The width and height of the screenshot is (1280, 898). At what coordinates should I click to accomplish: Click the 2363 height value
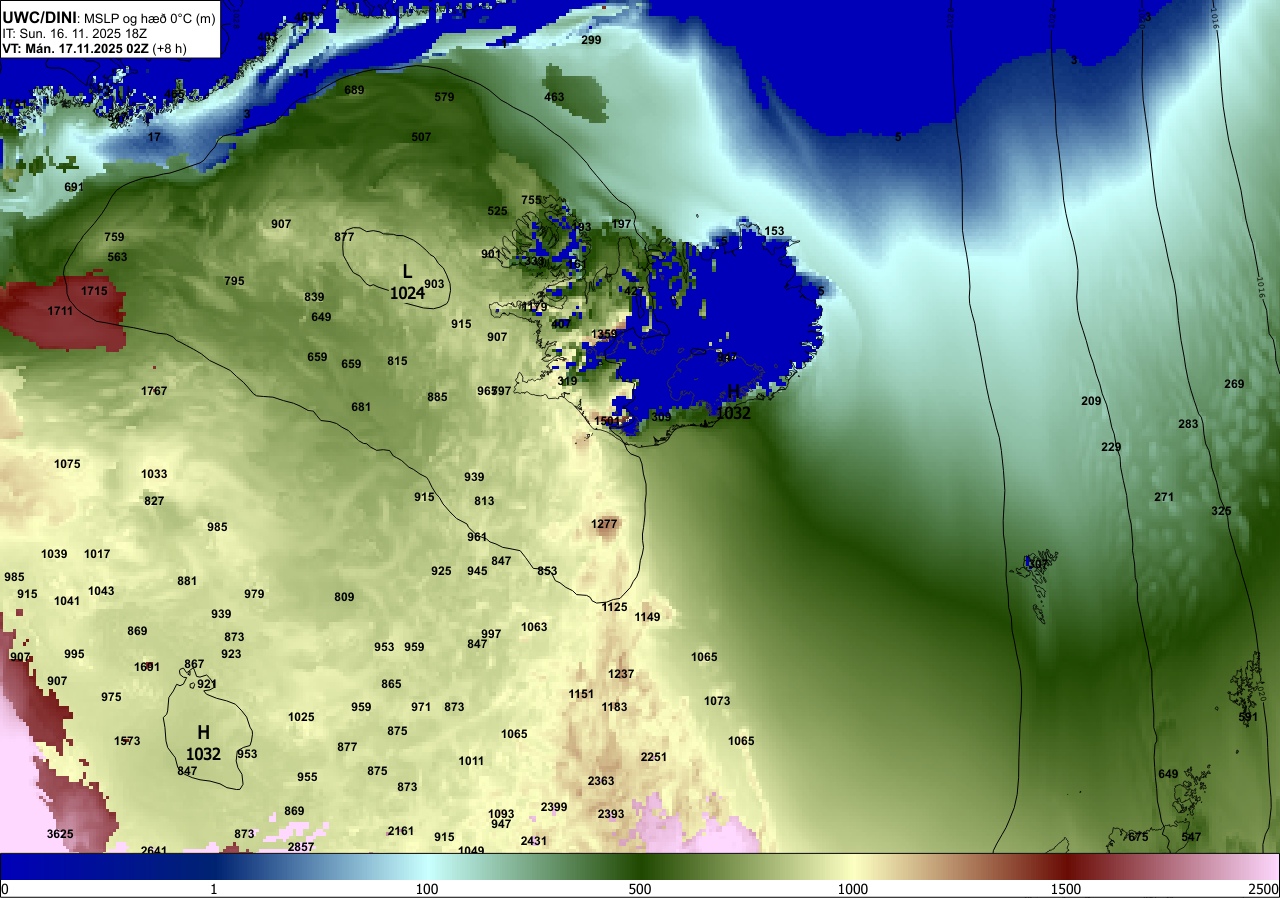click(x=601, y=781)
